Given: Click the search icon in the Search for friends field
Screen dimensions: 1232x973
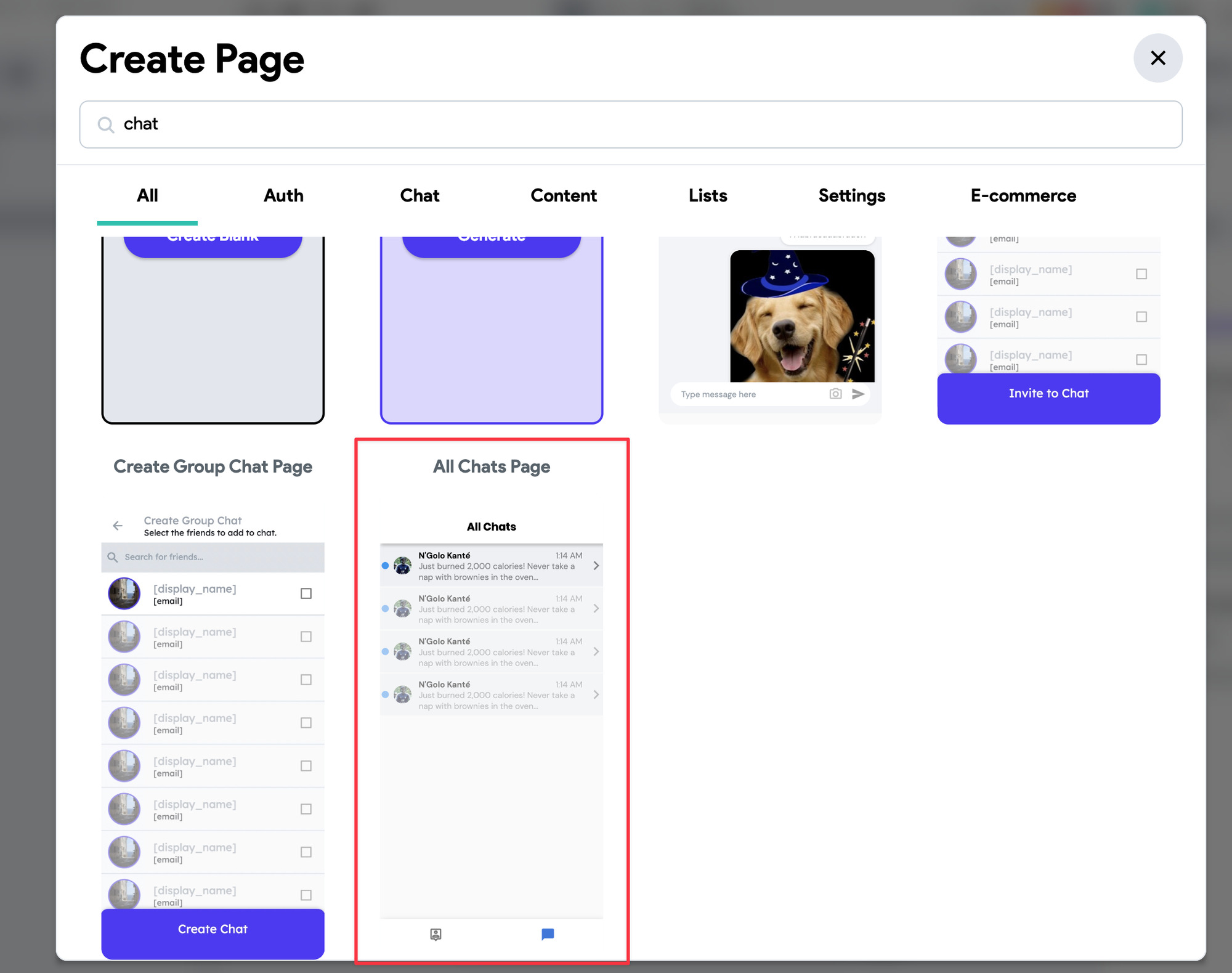Looking at the screenshot, I should (113, 557).
